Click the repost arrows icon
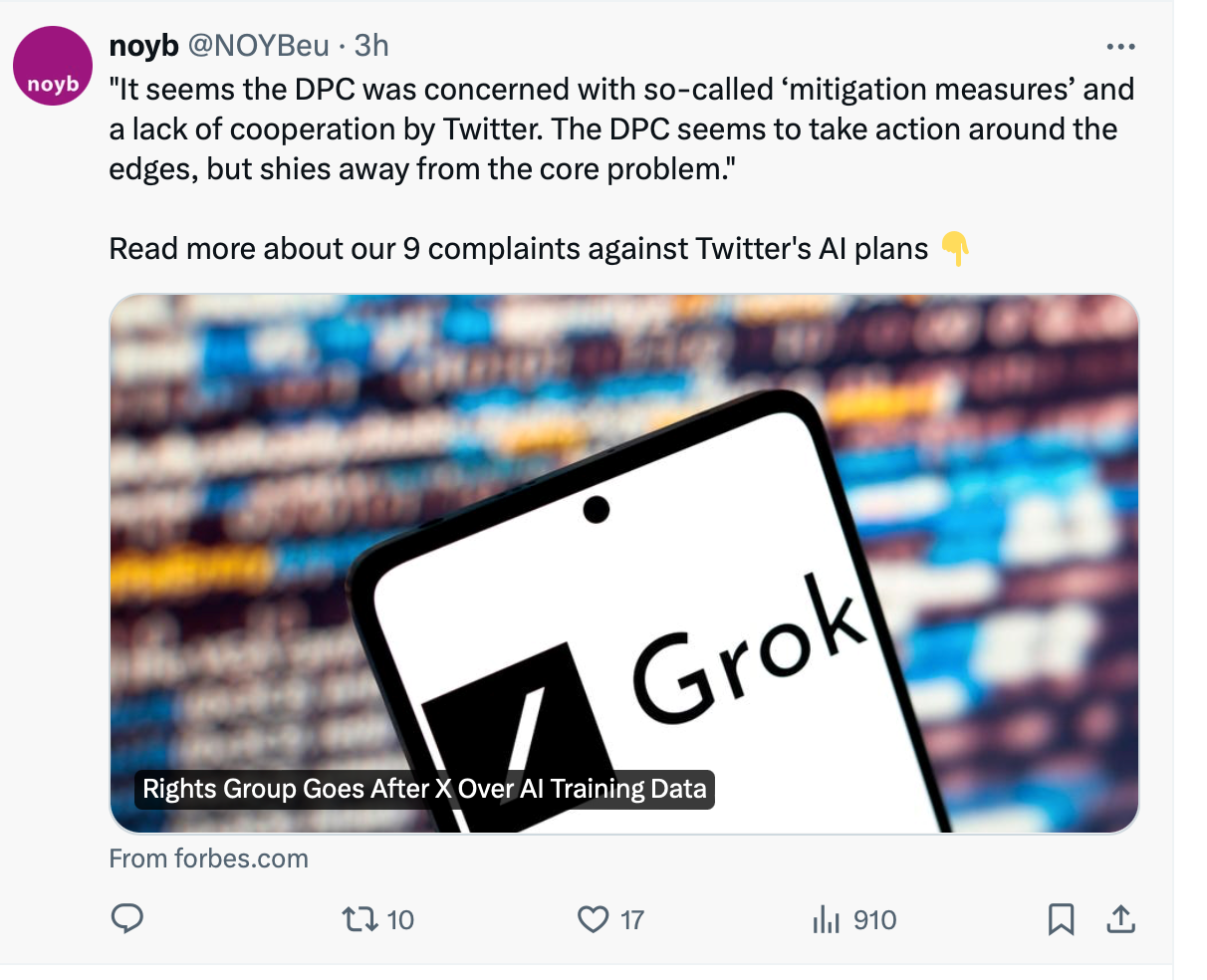This screenshot has width=1207, height=980. tap(359, 918)
